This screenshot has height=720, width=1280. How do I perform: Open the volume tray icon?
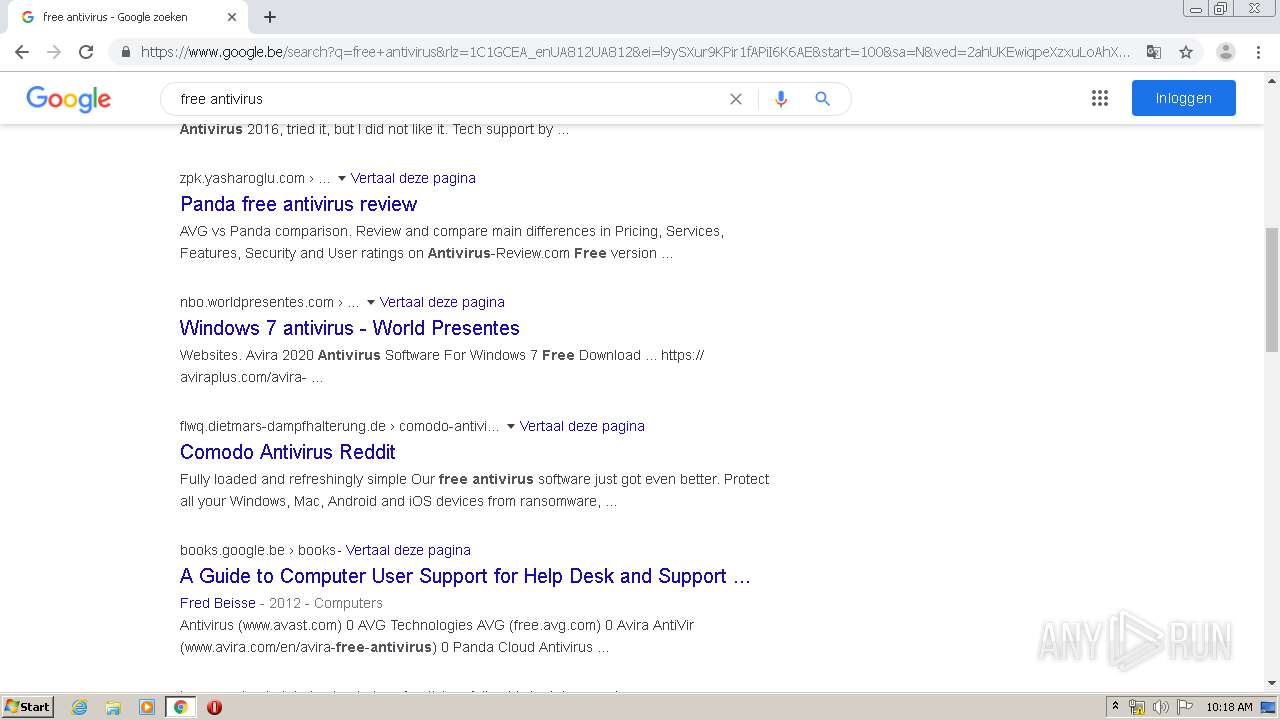coord(1160,707)
